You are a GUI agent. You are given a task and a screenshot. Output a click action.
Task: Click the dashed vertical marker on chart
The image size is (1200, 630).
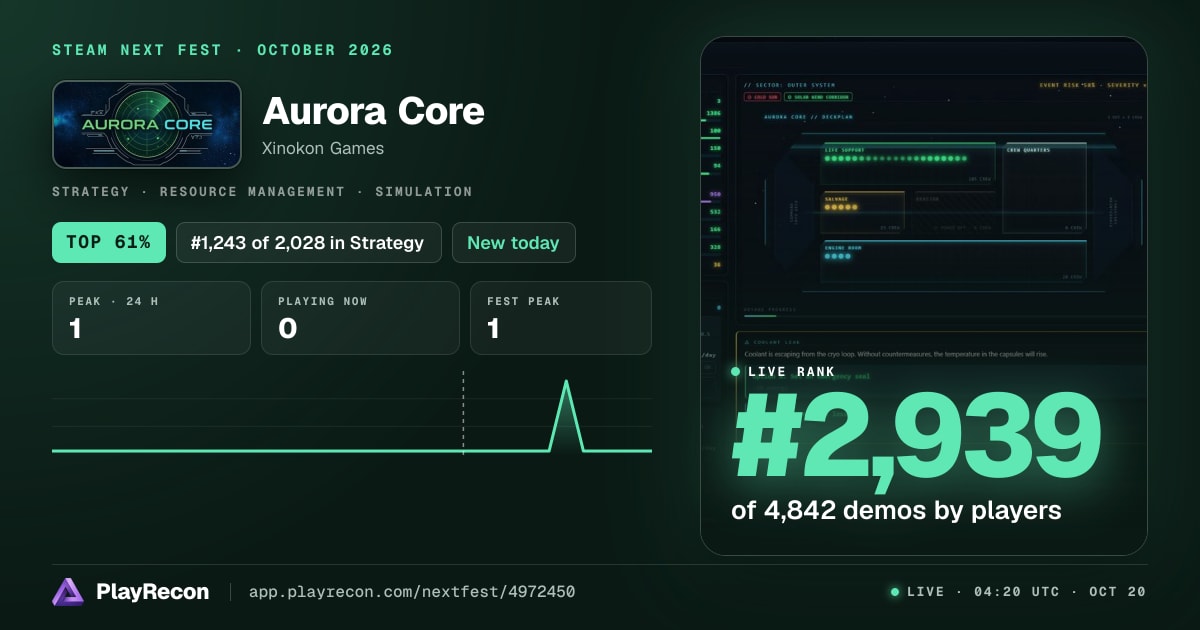(463, 412)
